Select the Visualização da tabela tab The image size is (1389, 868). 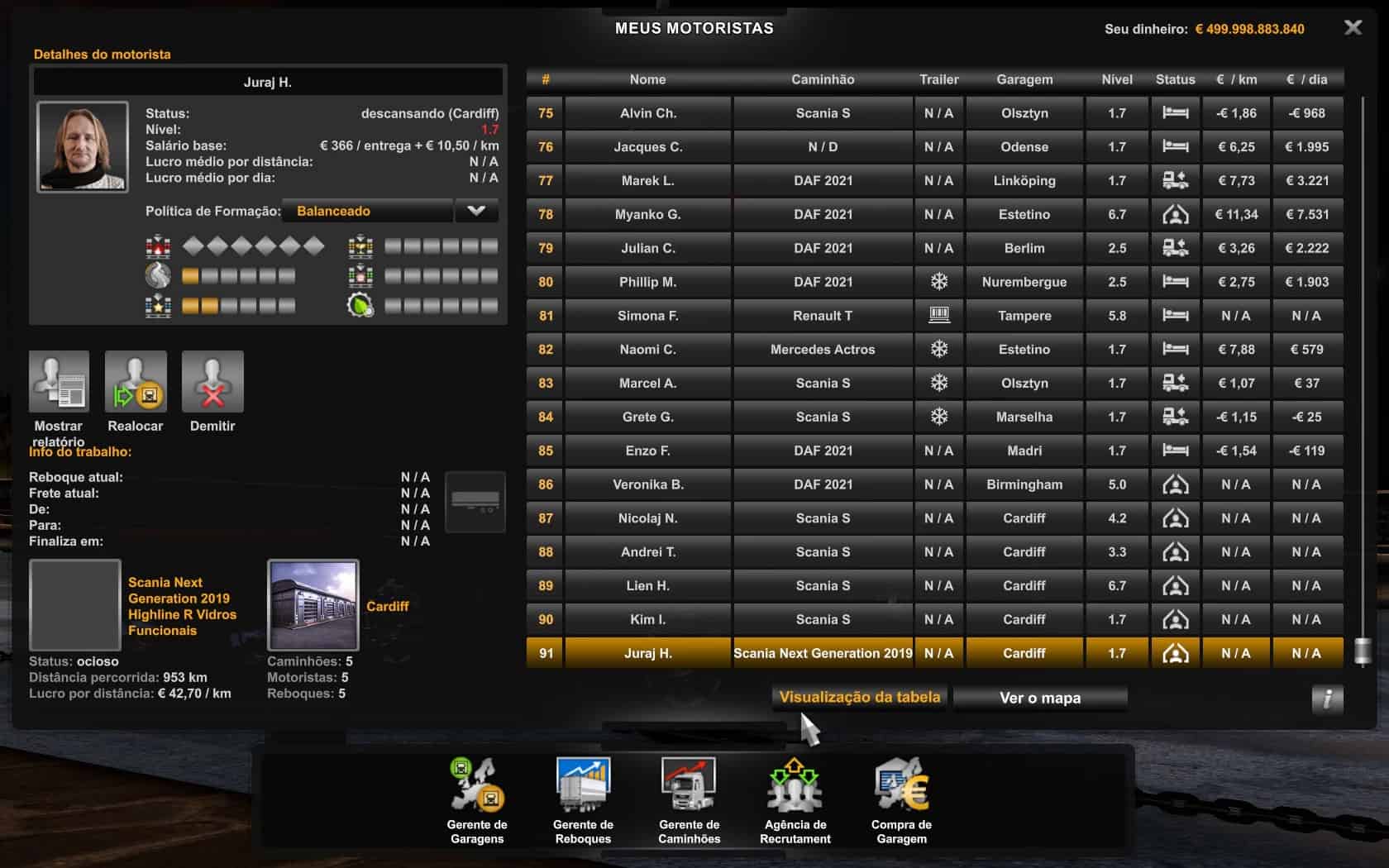tap(860, 698)
